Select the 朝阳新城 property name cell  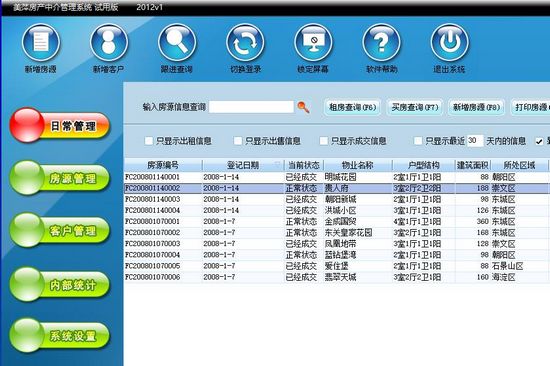pos(357,199)
